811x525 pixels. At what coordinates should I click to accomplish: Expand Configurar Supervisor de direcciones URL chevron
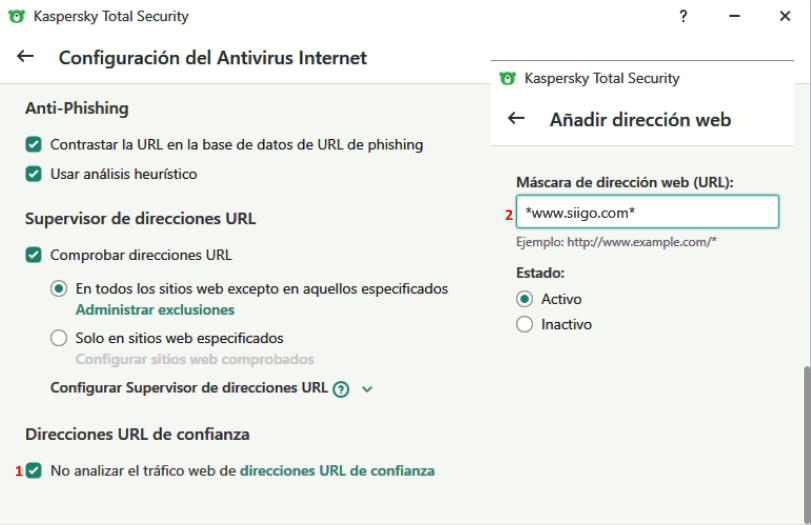[x=367, y=389]
